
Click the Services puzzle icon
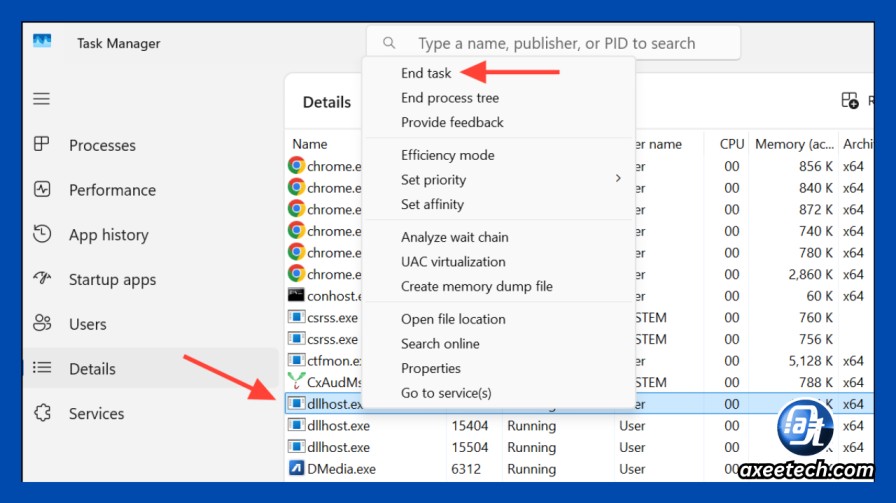[x=42, y=412]
